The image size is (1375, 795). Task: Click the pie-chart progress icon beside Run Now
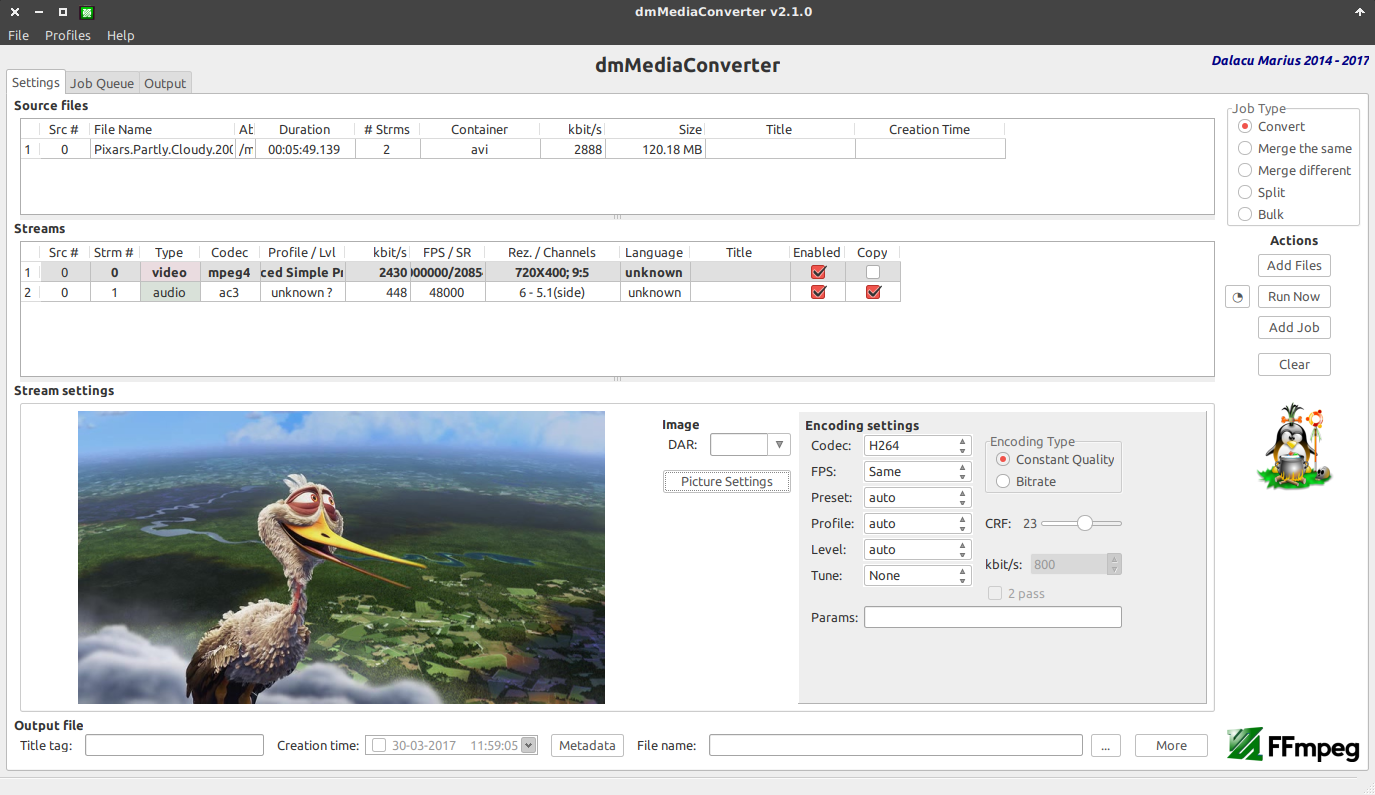click(1237, 296)
